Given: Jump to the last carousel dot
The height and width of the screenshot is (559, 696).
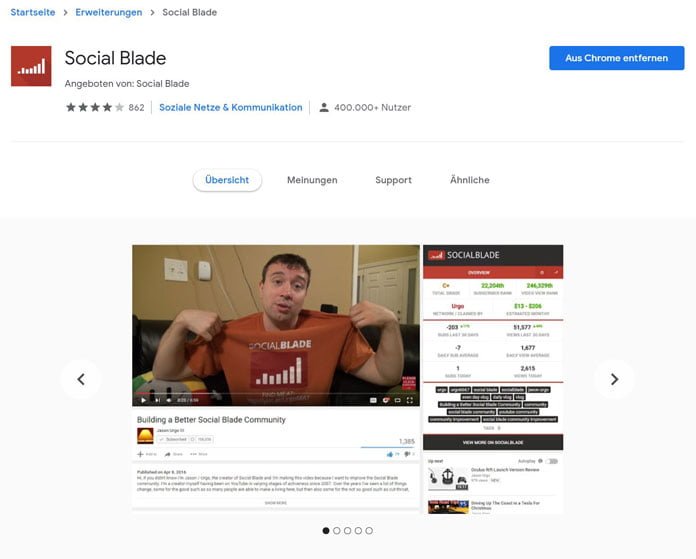Looking at the screenshot, I should tap(370, 531).
